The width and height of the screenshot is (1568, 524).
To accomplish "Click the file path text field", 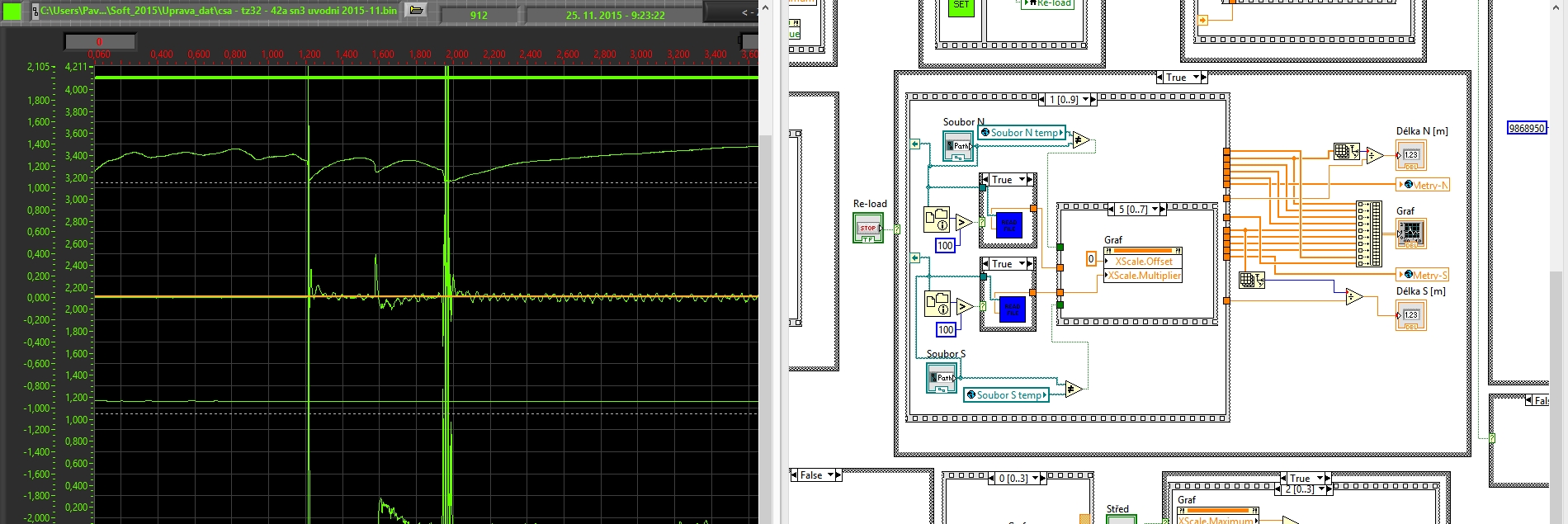I will click(219, 11).
